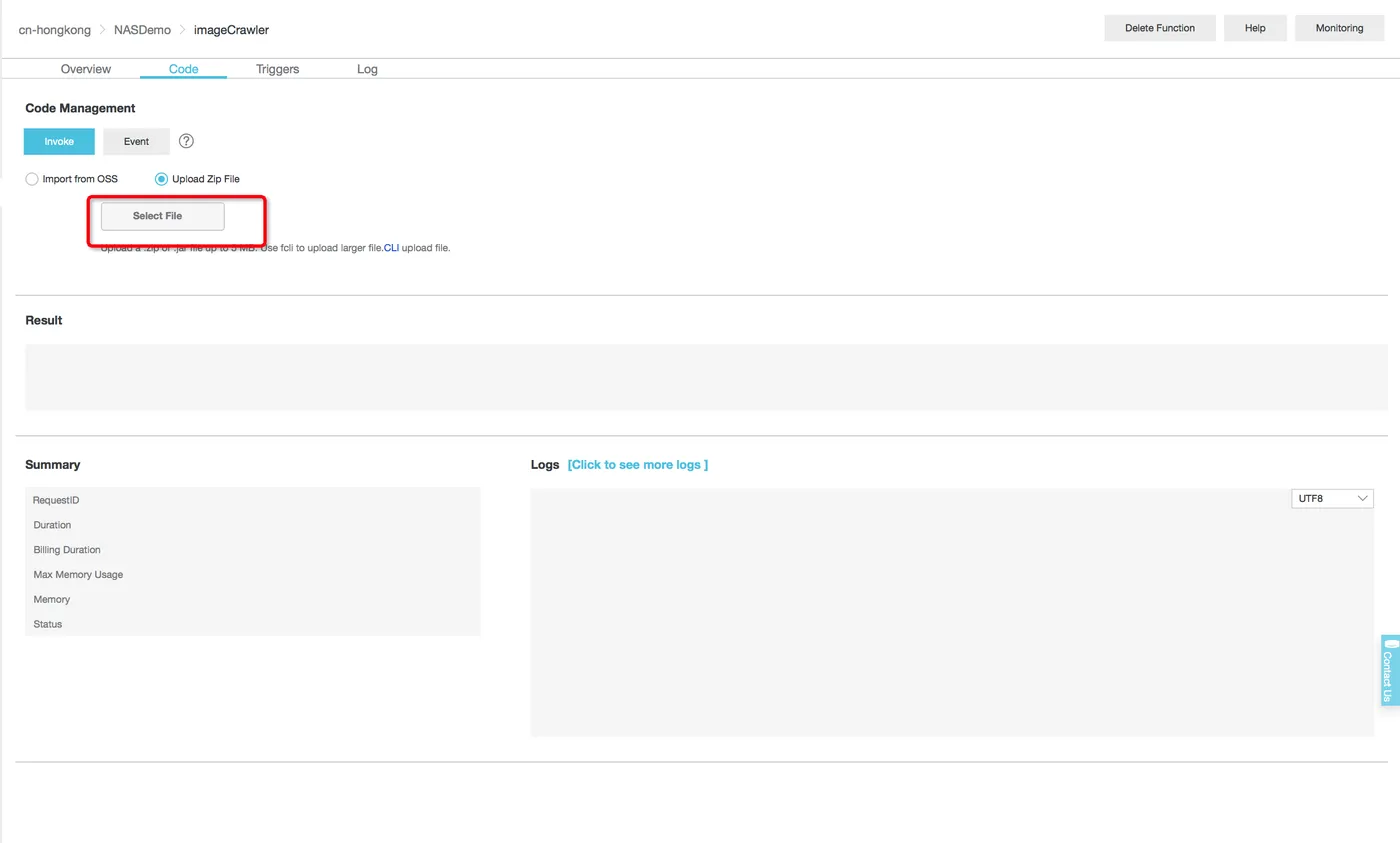Open the UTF8 encoding dropdown
Viewport: 1400px width, 843px height.
(1332, 498)
